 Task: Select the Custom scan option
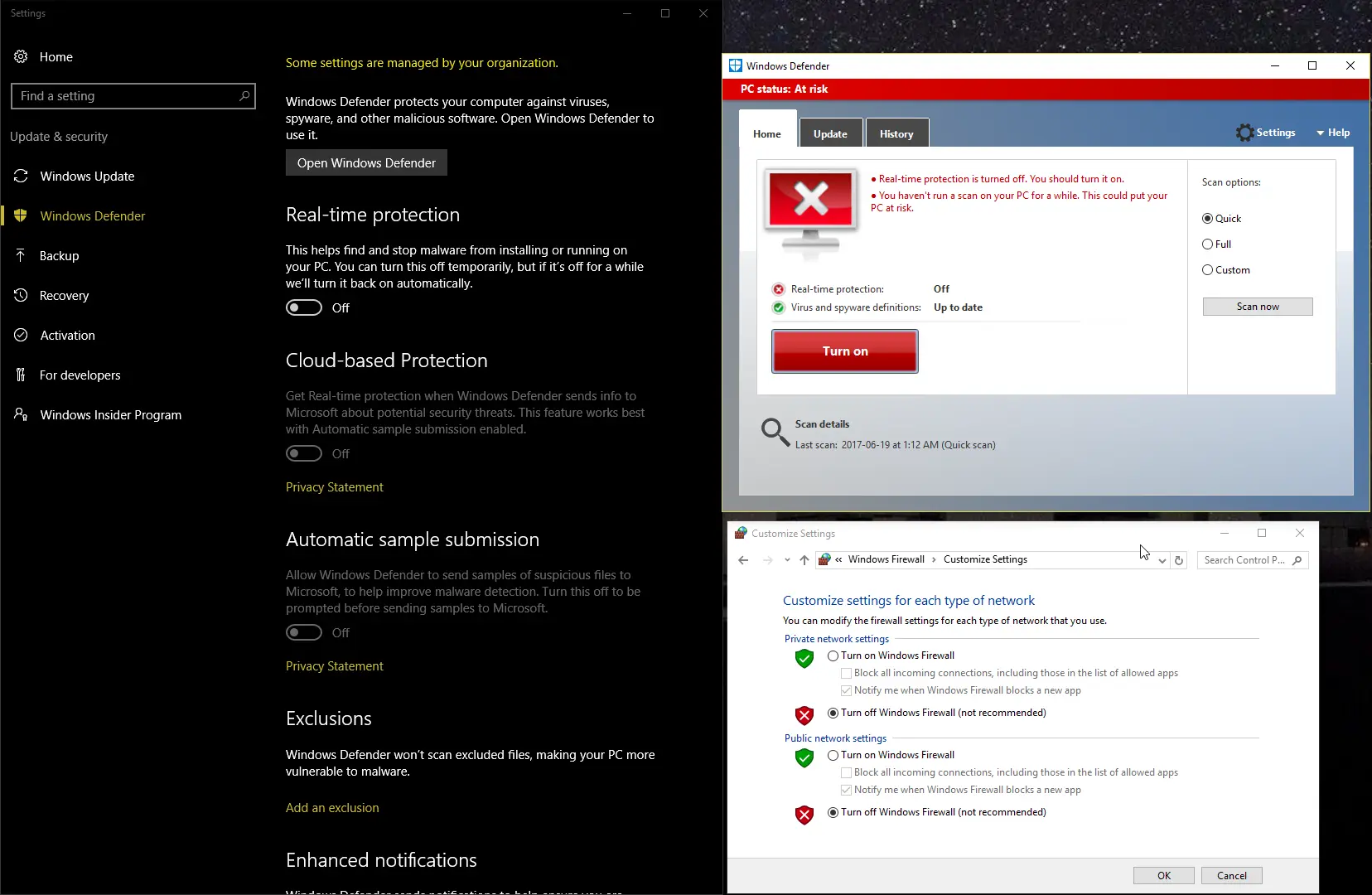(x=1207, y=270)
